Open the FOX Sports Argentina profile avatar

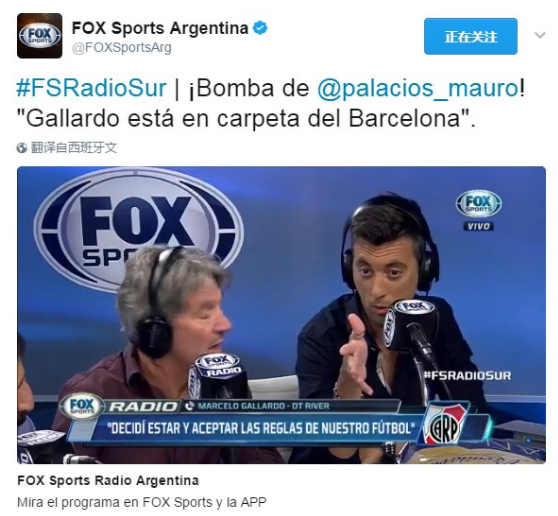(x=40, y=36)
